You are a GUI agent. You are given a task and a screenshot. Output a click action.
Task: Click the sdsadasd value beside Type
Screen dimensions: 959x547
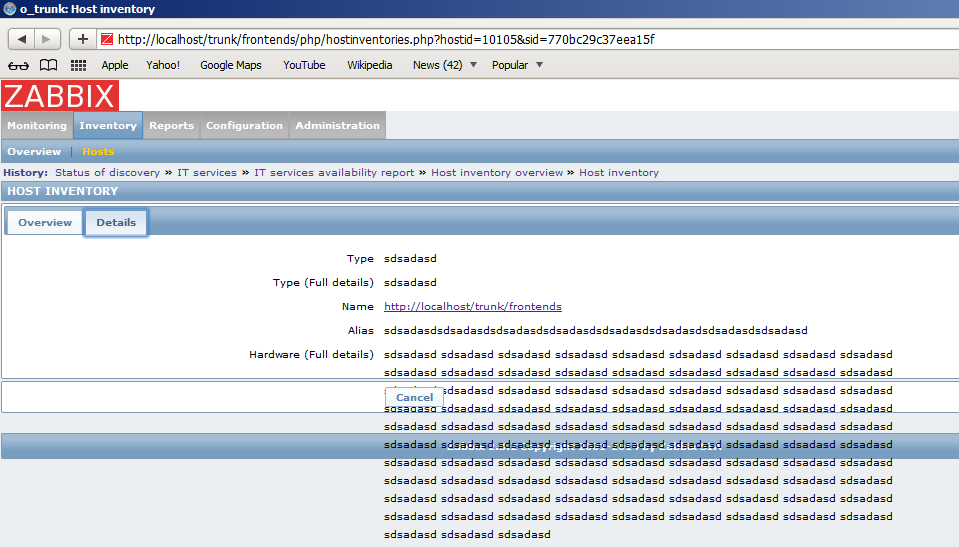click(410, 259)
